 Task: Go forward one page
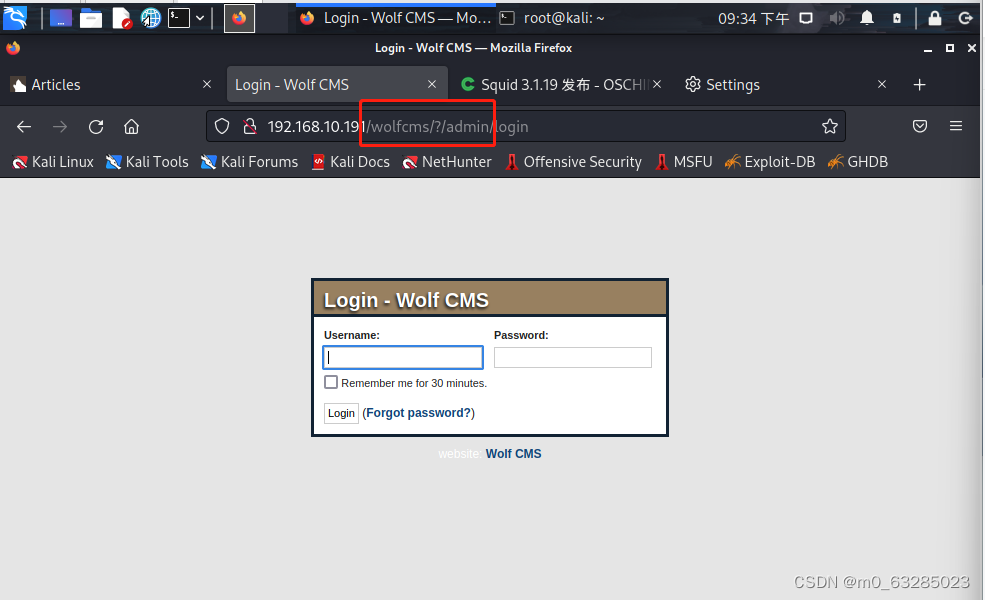(60, 127)
